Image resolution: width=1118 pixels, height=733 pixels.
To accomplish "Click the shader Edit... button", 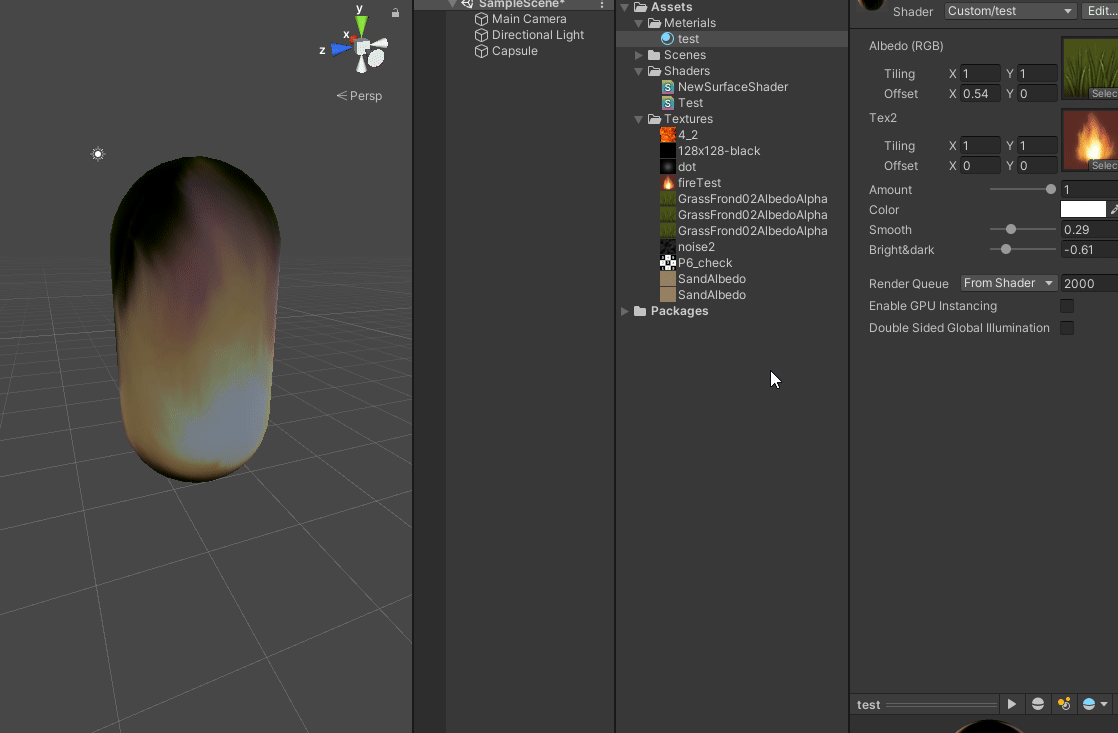I will click(1100, 11).
